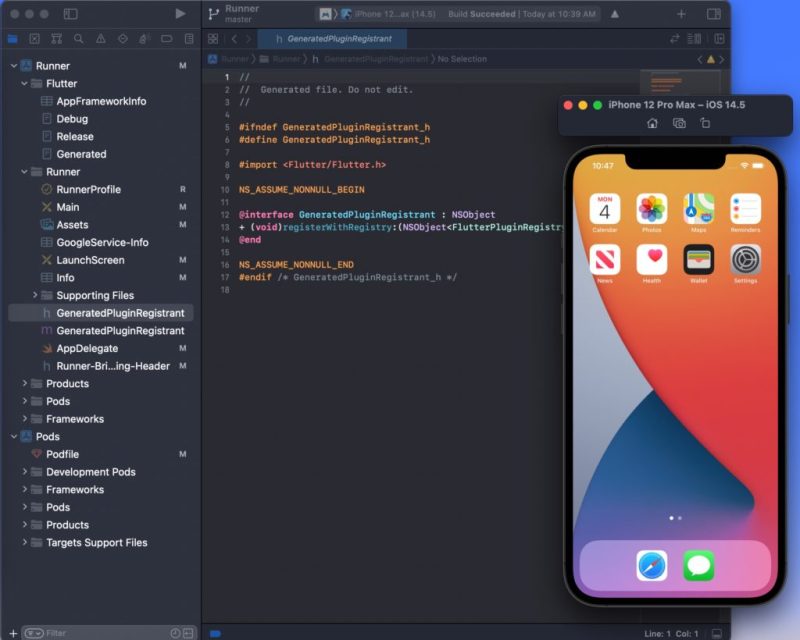The image size is (800, 640).
Task: Open the Test navigator diamond icon
Action: pyautogui.click(x=122, y=39)
